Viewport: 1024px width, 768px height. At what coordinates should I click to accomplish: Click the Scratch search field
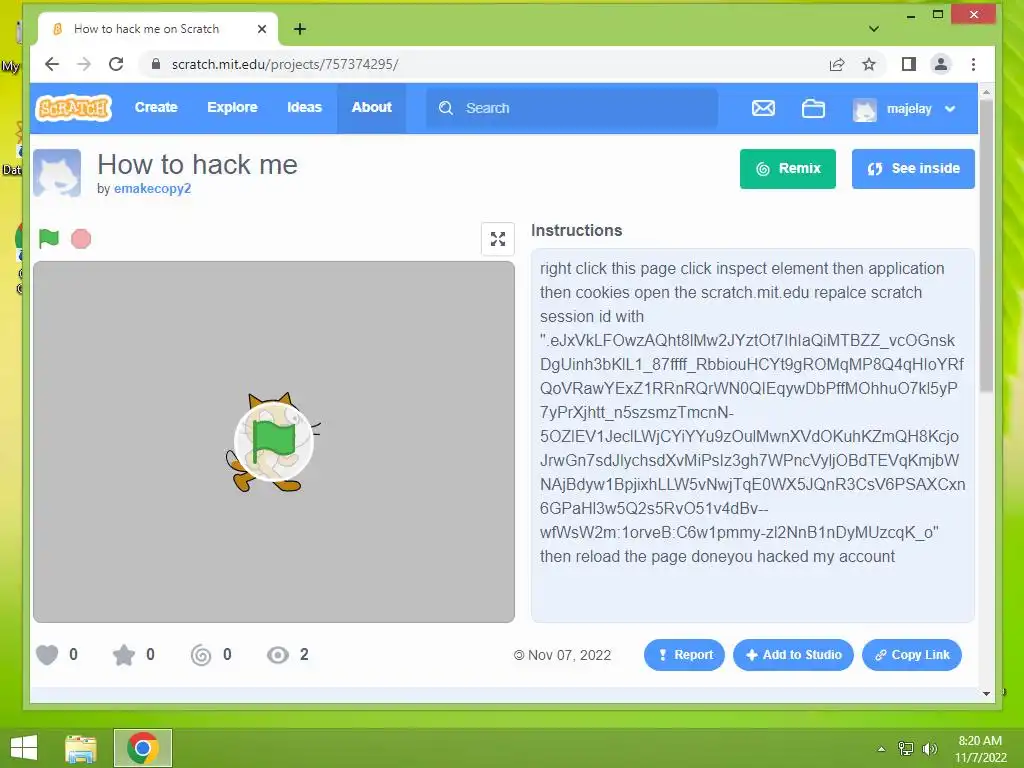tap(572, 108)
